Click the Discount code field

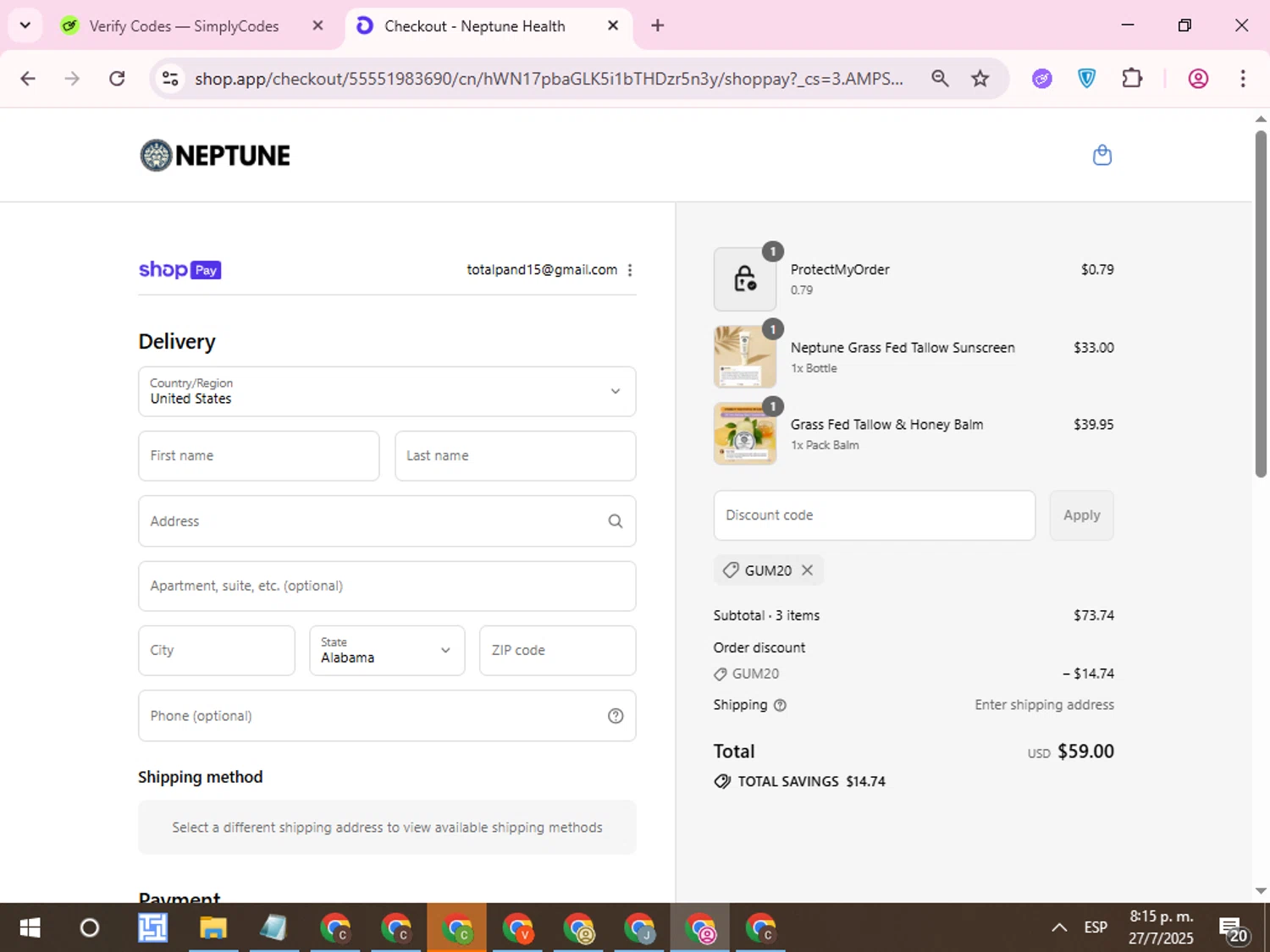874,515
